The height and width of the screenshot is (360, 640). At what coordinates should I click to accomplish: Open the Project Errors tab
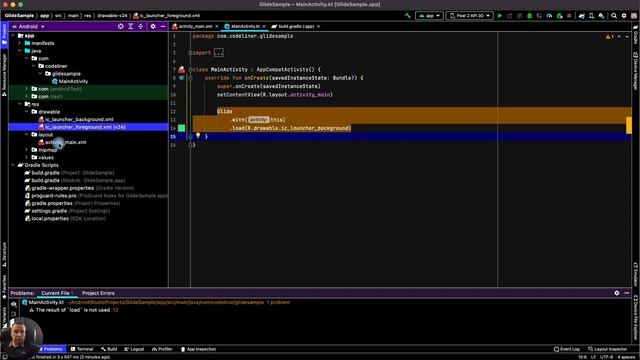(98, 293)
